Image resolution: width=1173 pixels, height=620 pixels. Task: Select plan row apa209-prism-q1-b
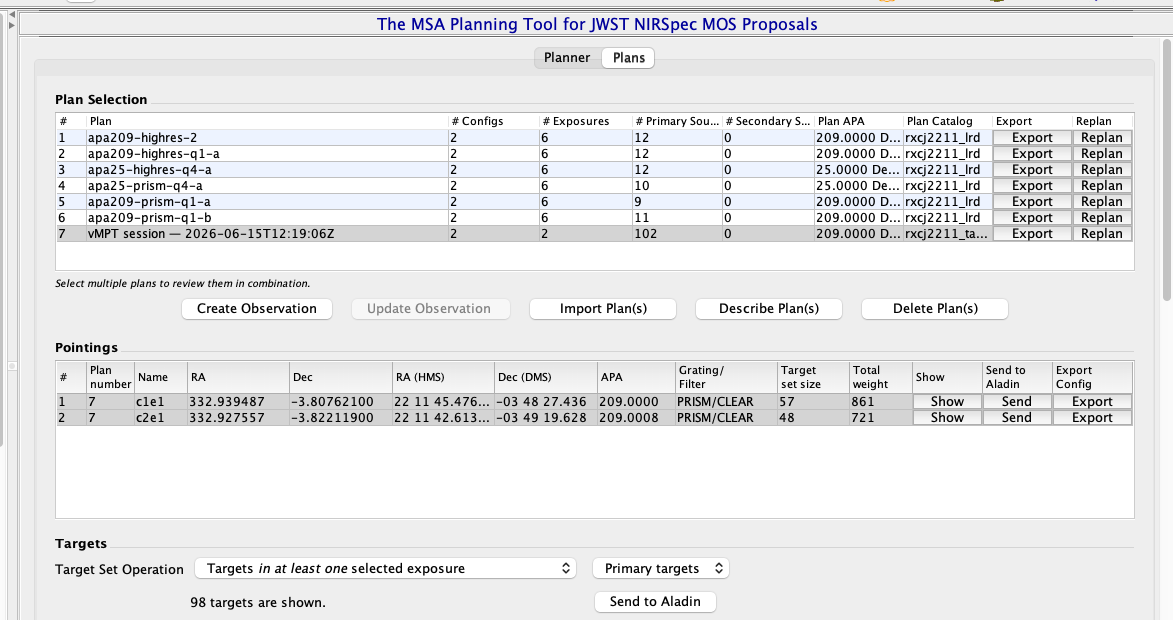(594, 218)
